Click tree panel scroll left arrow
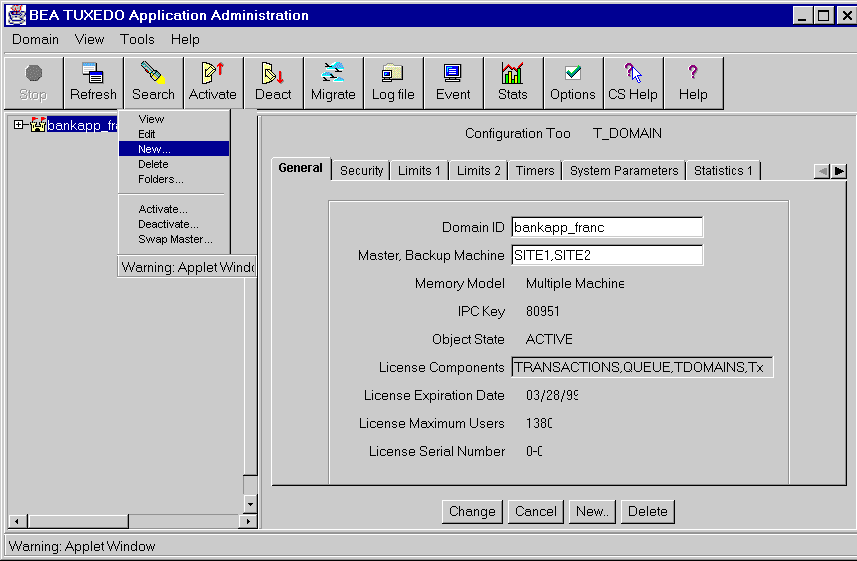This screenshot has height=561, width=857. pos(17,521)
